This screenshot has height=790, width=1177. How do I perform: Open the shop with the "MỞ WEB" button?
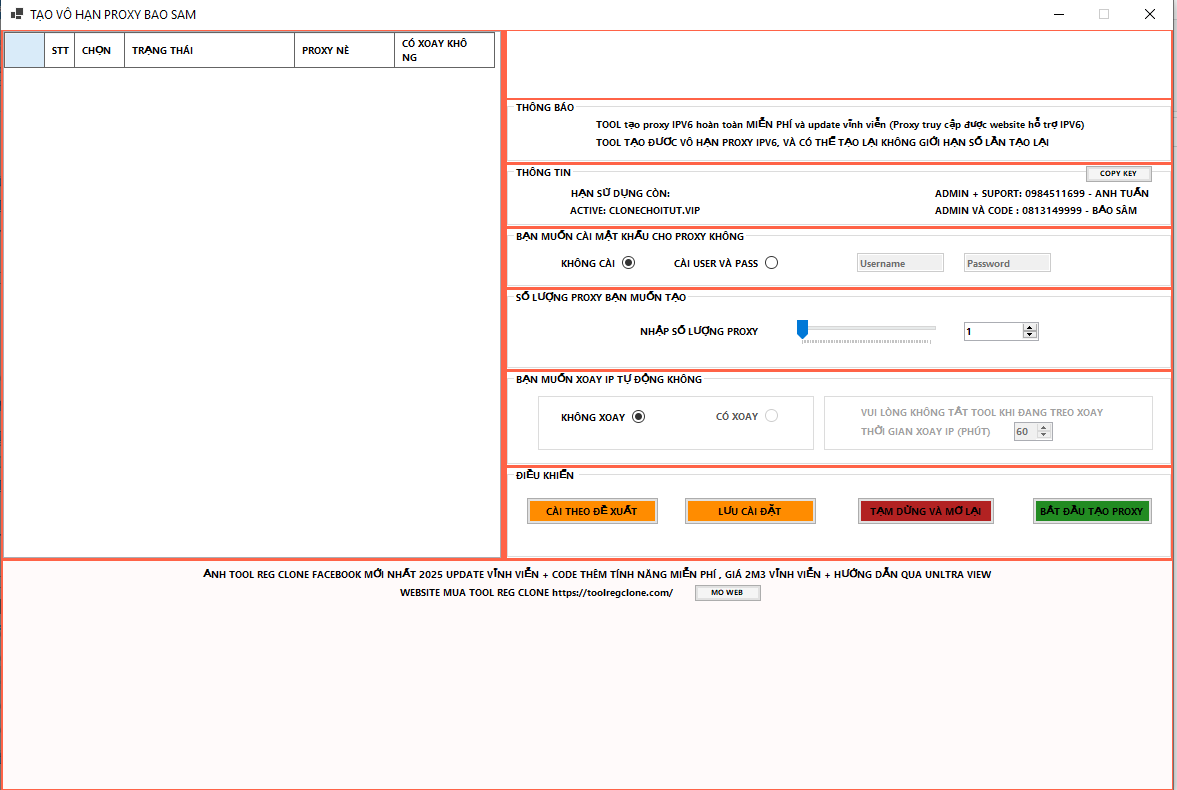coord(727,591)
